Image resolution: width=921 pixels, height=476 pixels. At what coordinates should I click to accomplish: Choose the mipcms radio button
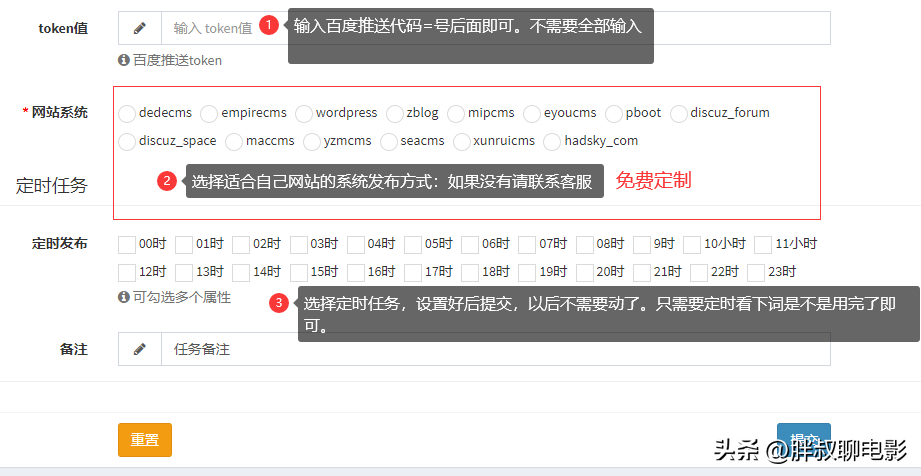pos(456,113)
